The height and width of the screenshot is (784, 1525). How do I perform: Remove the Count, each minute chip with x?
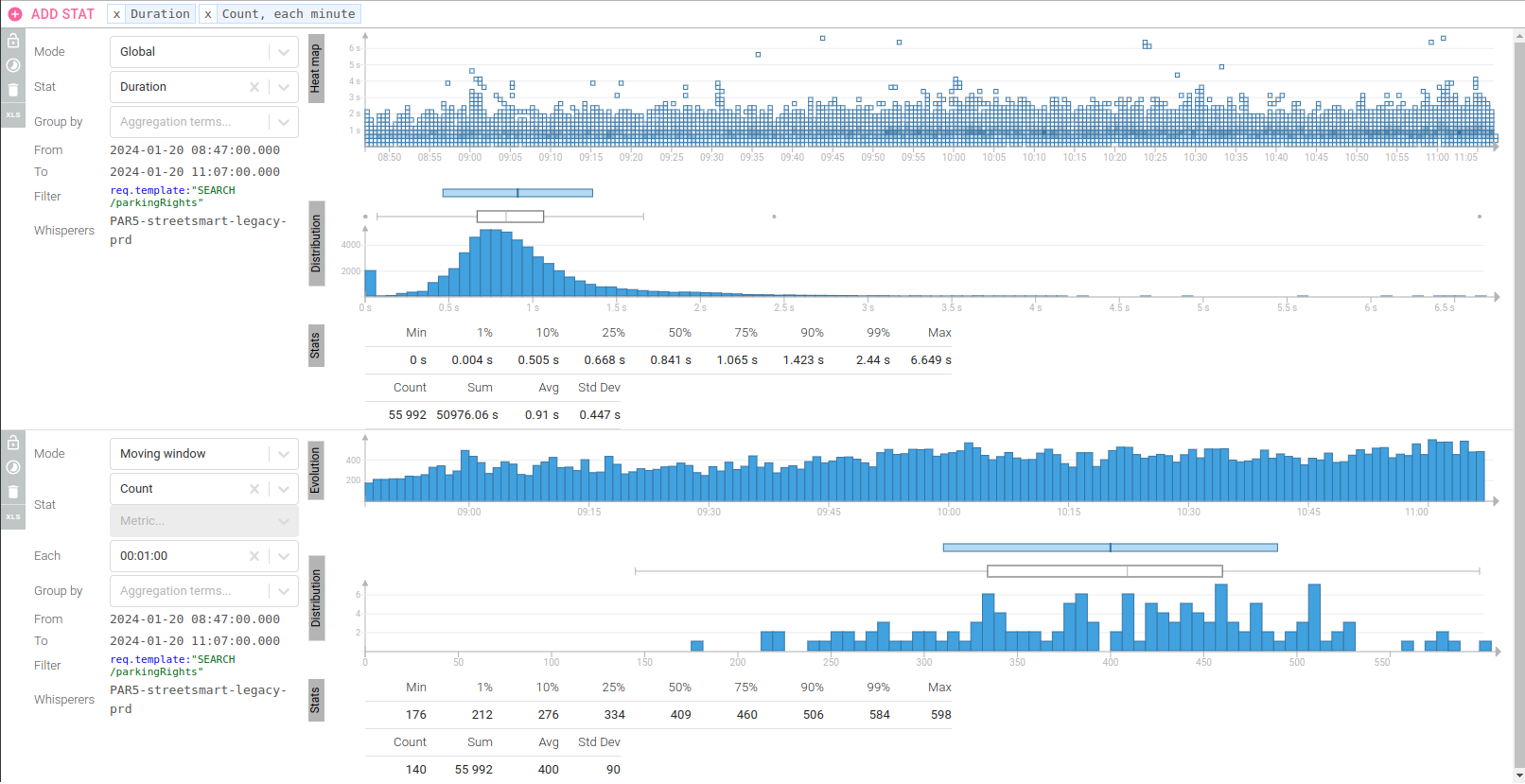click(x=208, y=14)
